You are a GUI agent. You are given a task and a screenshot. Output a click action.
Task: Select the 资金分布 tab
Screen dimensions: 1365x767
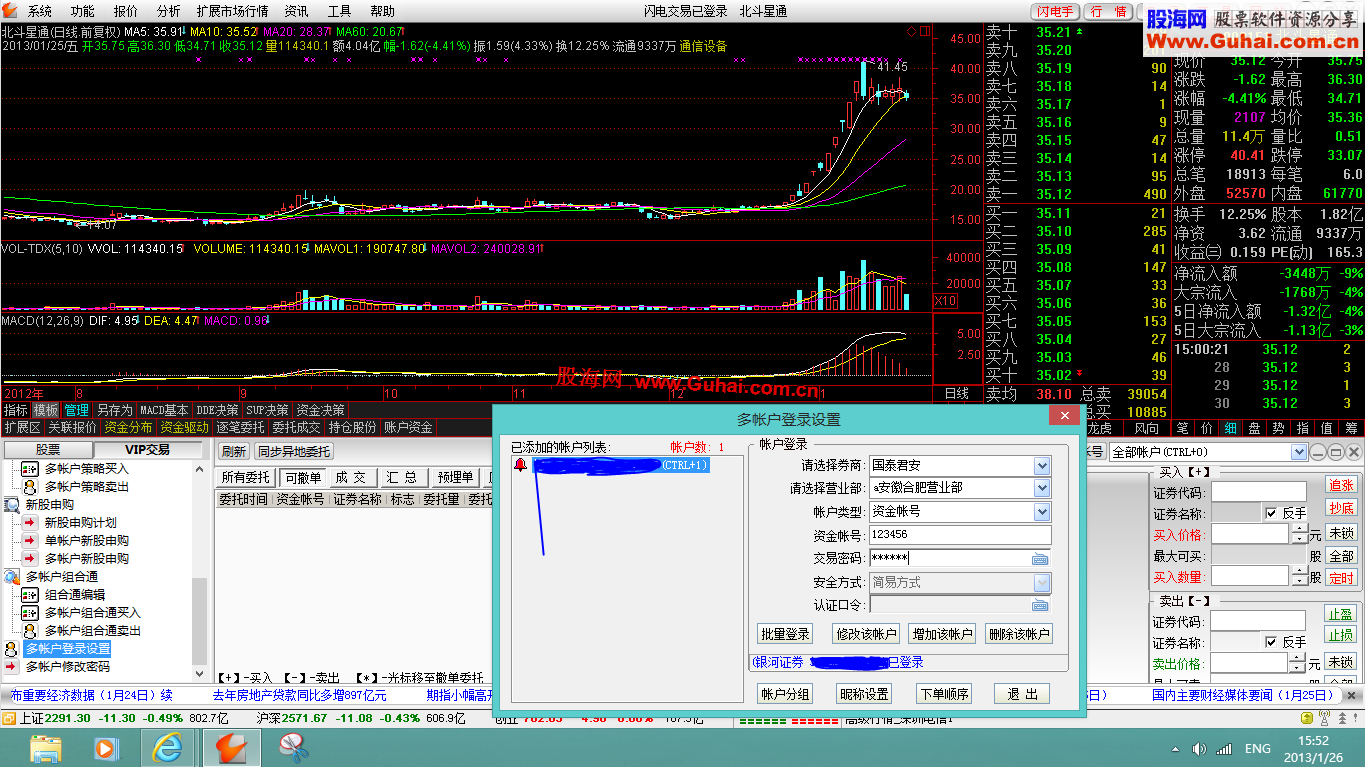tap(129, 427)
